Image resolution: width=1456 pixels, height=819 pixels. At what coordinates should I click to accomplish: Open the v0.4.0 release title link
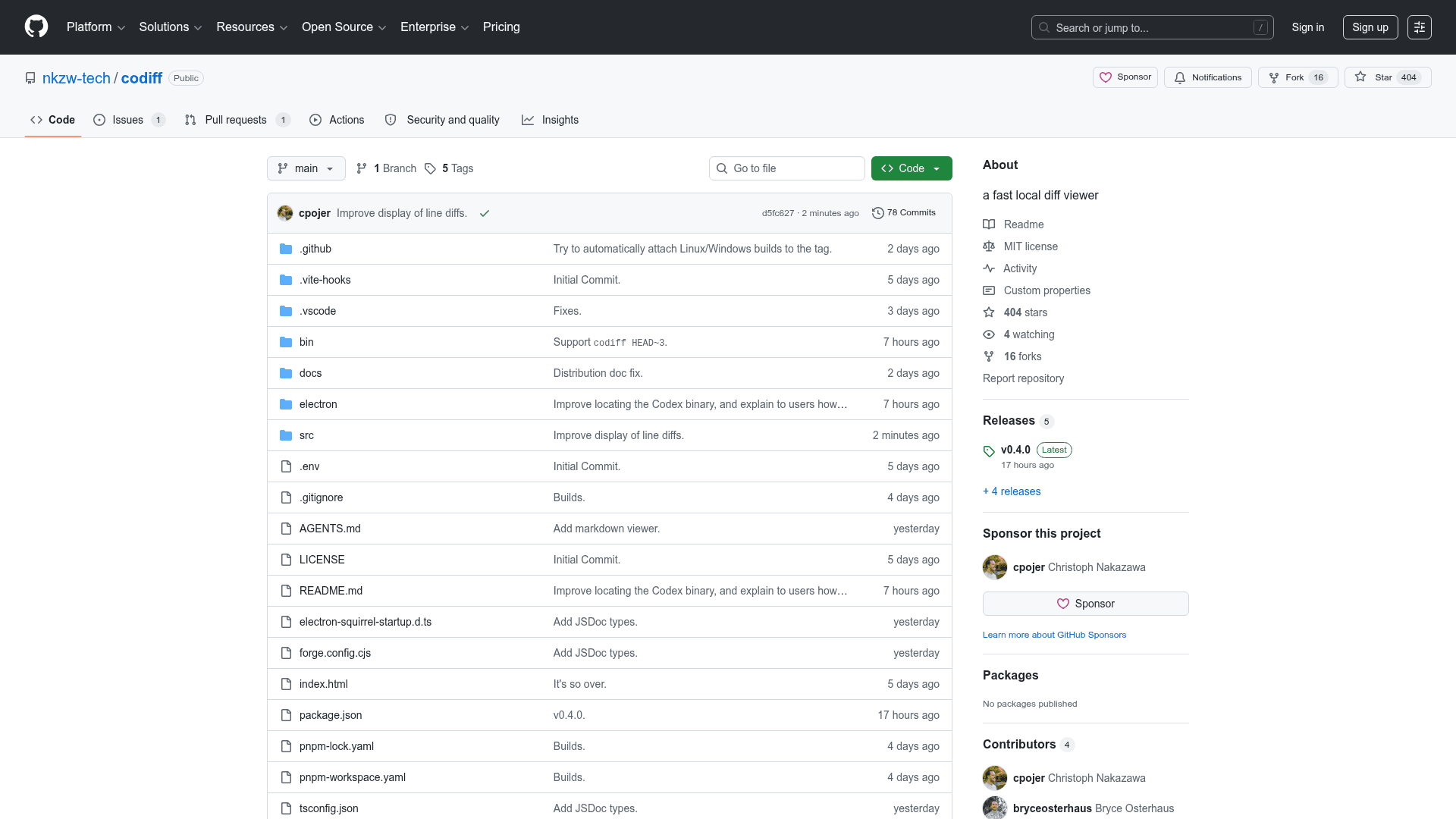[1015, 450]
